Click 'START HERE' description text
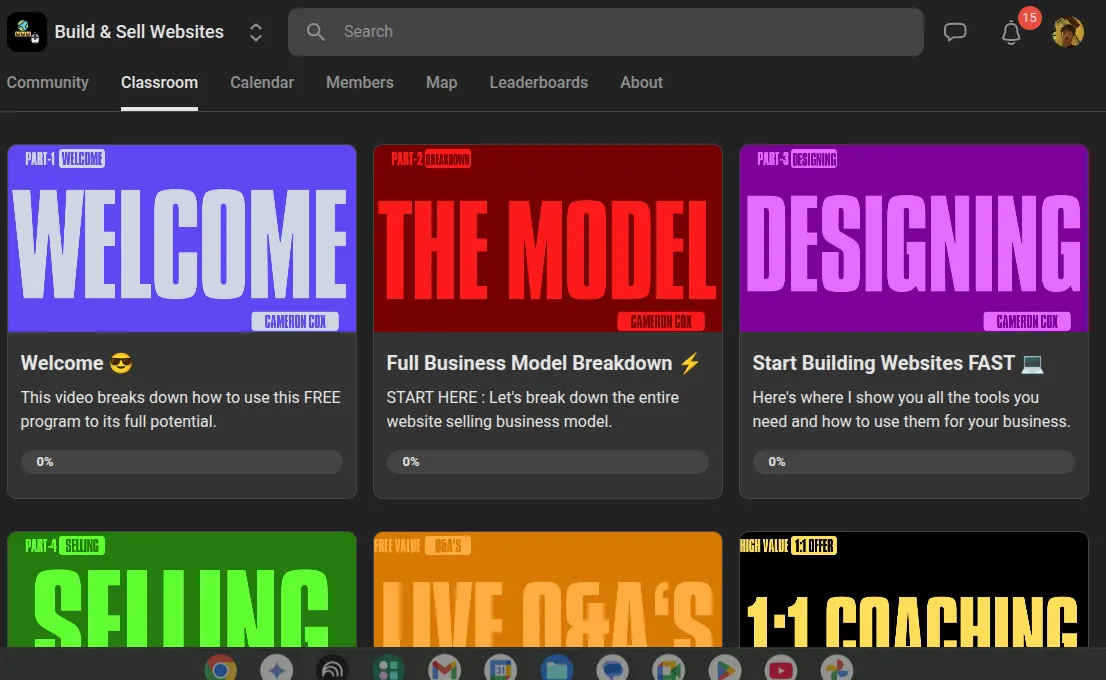Image resolution: width=1106 pixels, height=680 pixels. click(533, 409)
